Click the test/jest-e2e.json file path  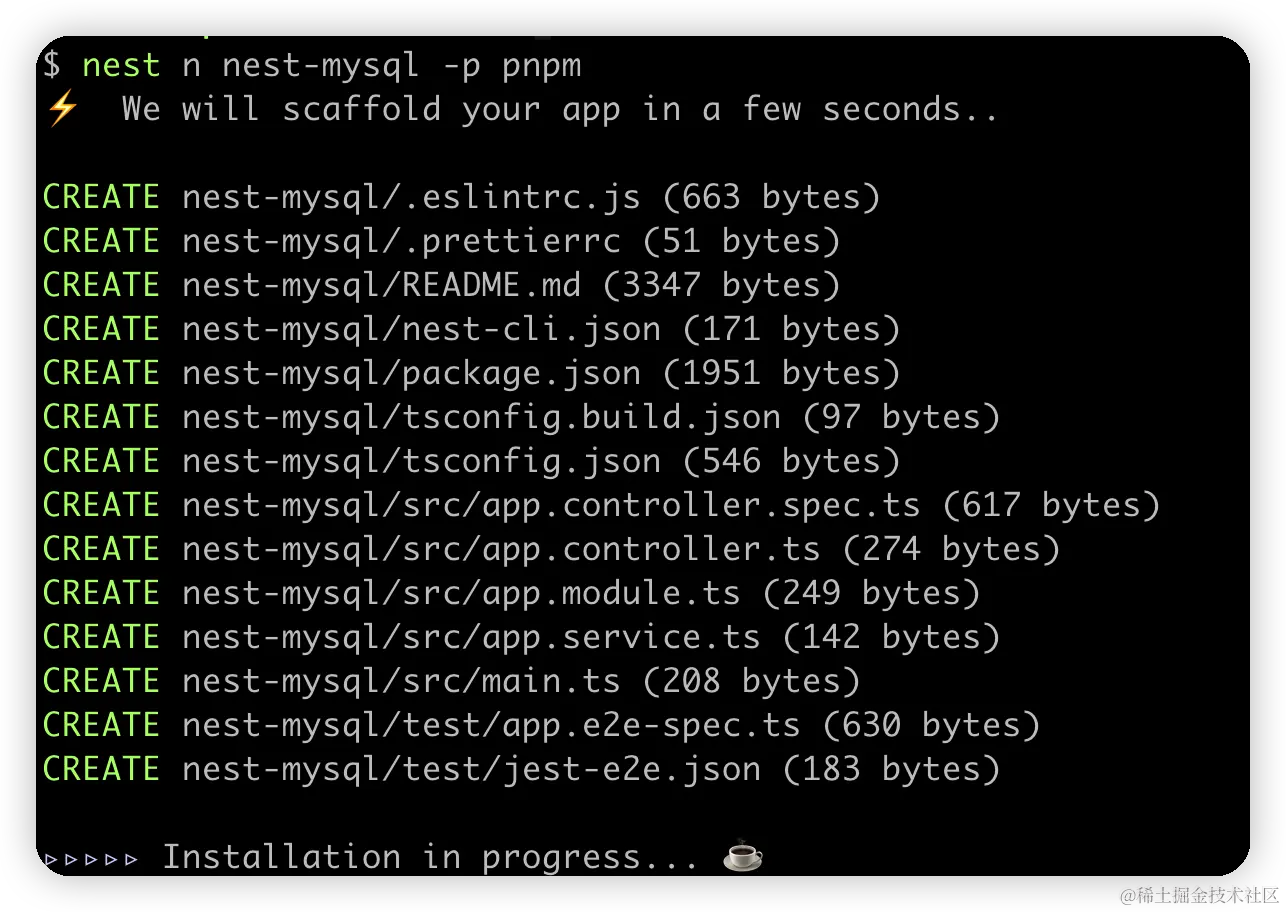[471, 769]
